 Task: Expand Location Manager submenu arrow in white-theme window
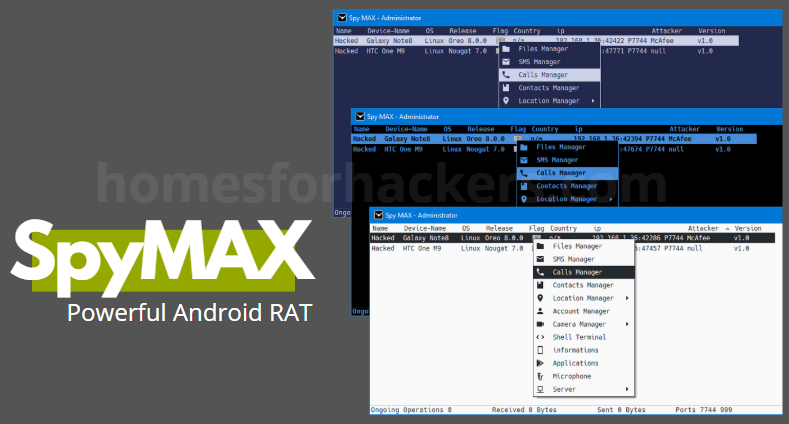[627, 298]
